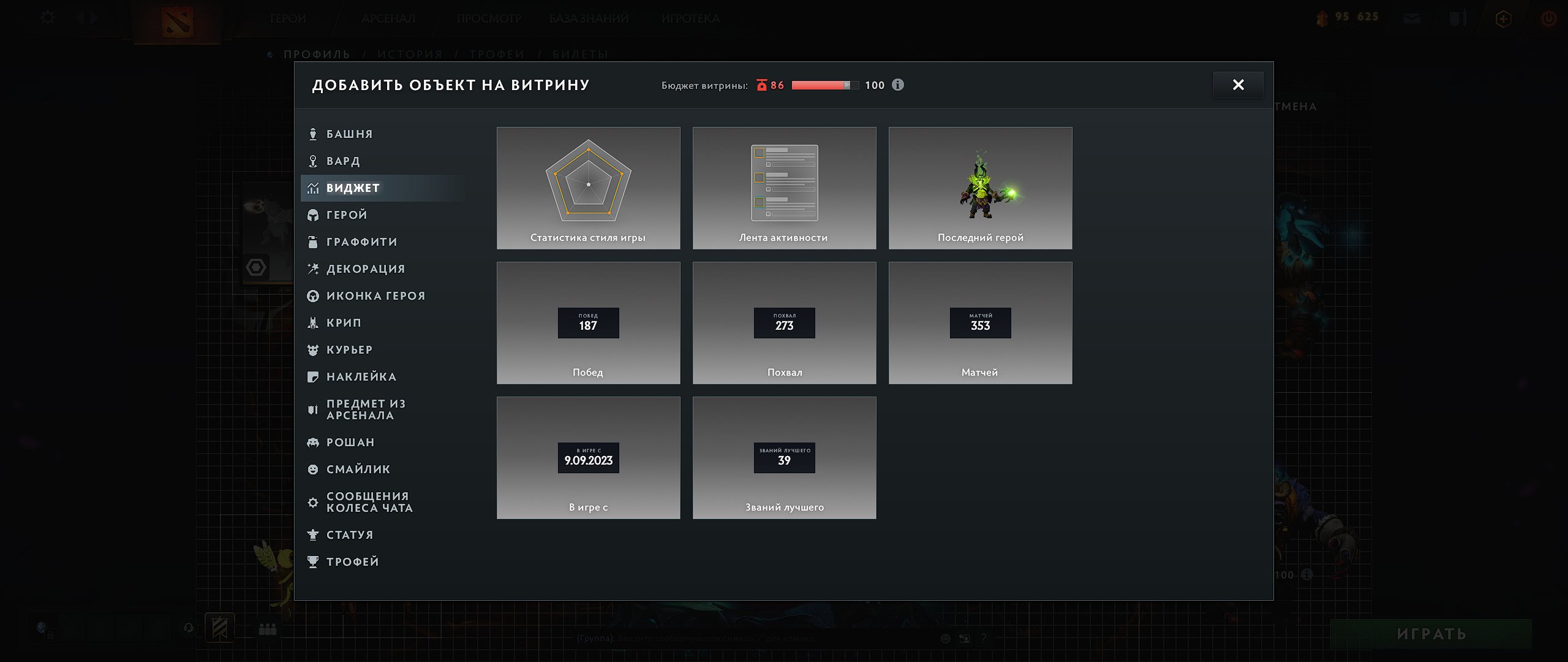This screenshot has height=662, width=1568.
Task: Select the Трофей trophy cup icon
Action: click(x=313, y=562)
